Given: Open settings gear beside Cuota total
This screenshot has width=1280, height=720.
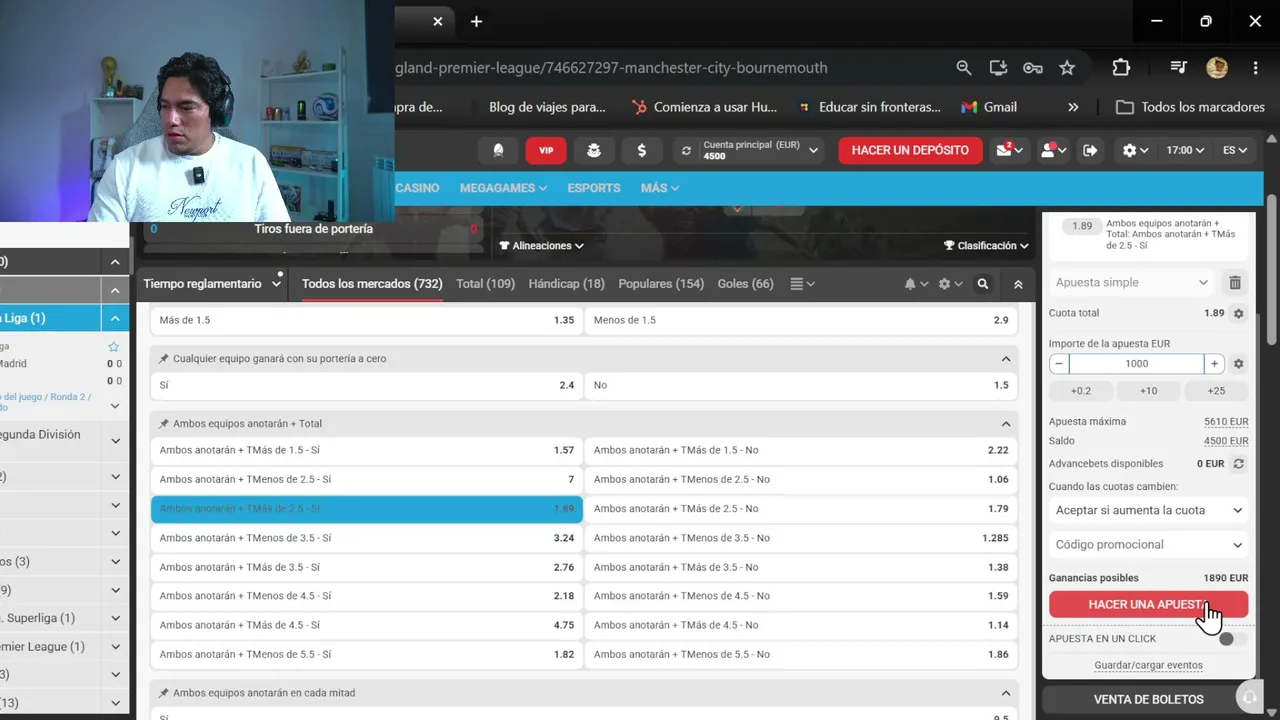Looking at the screenshot, I should tap(1238, 313).
